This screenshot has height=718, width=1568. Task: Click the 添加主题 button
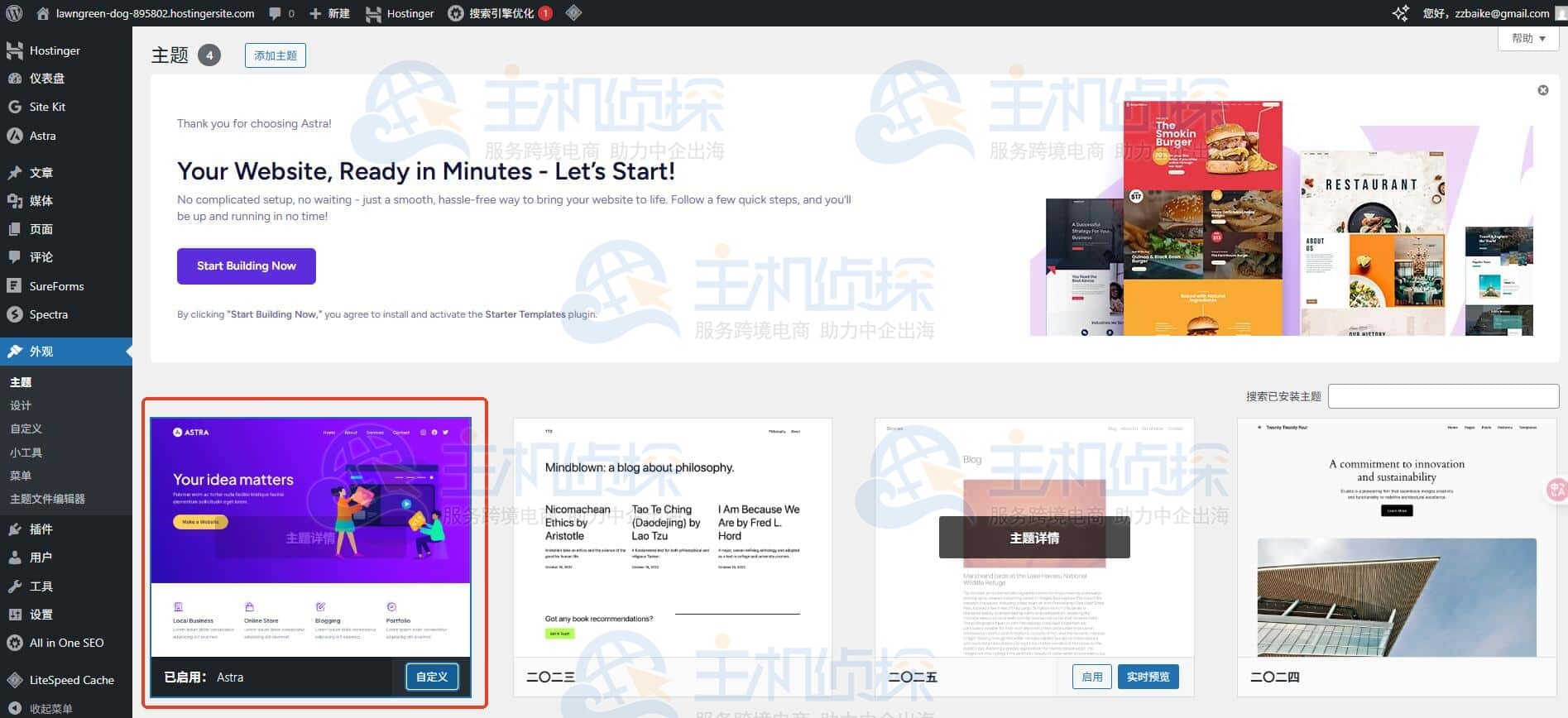275,55
